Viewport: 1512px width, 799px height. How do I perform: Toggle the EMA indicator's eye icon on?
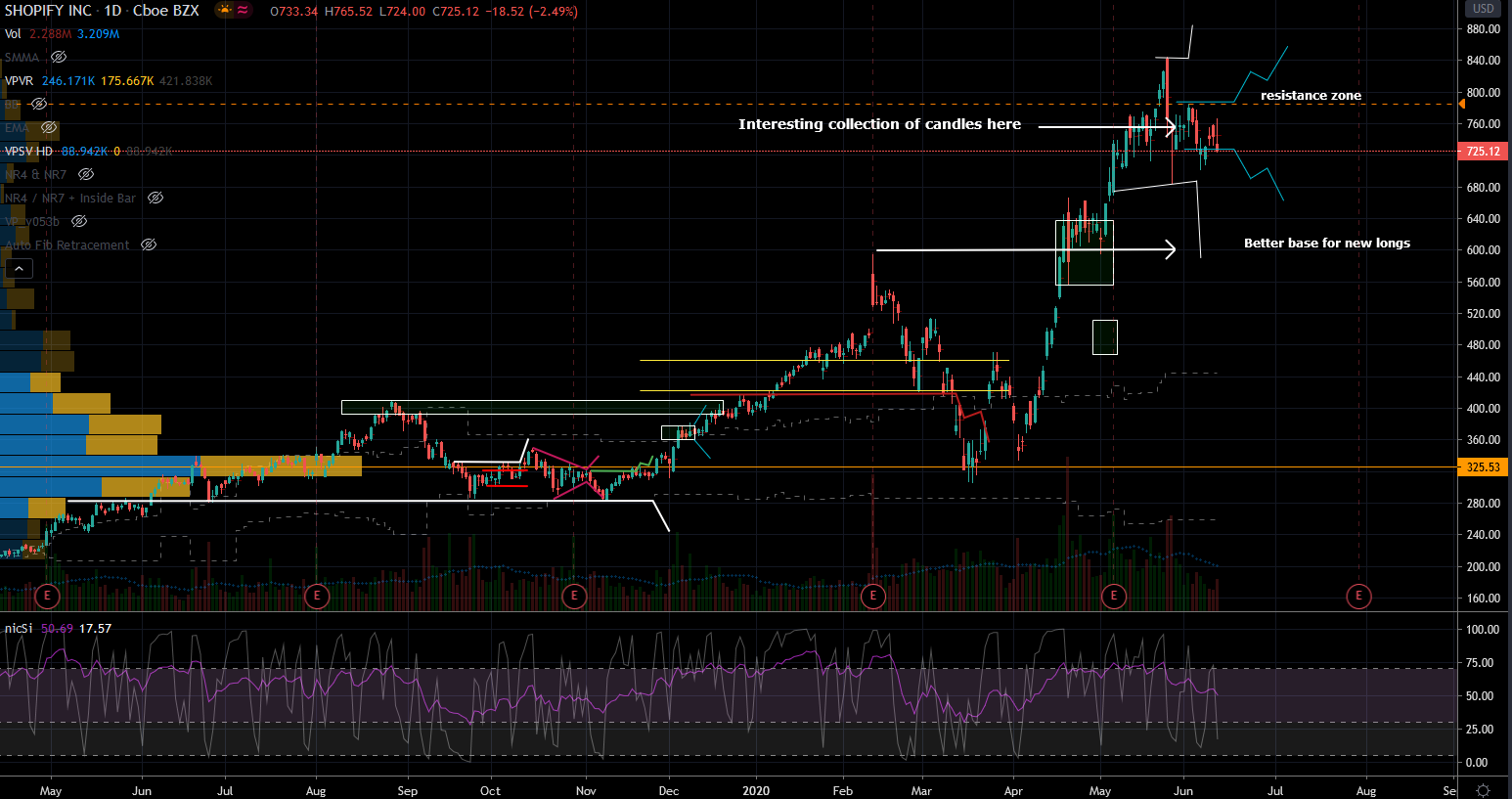(49, 127)
